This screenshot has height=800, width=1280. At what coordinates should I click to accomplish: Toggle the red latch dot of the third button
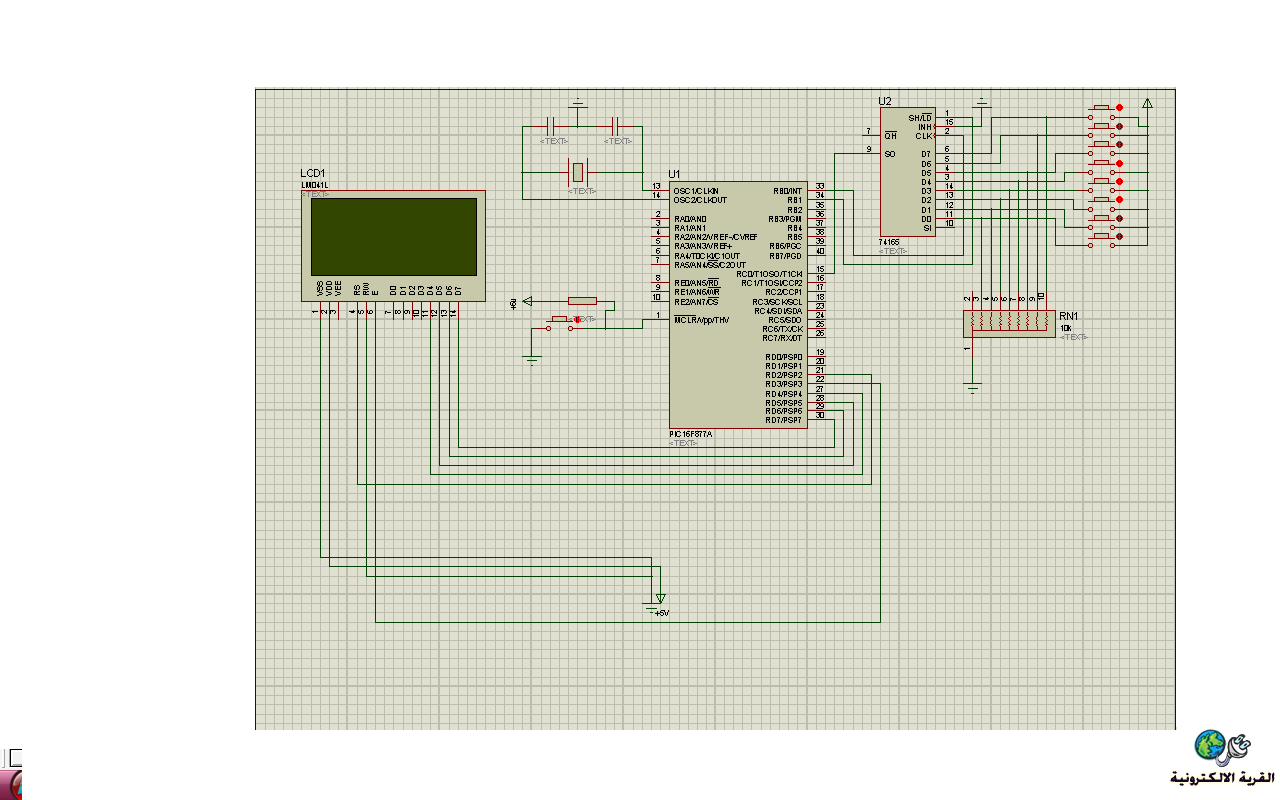(1119, 144)
